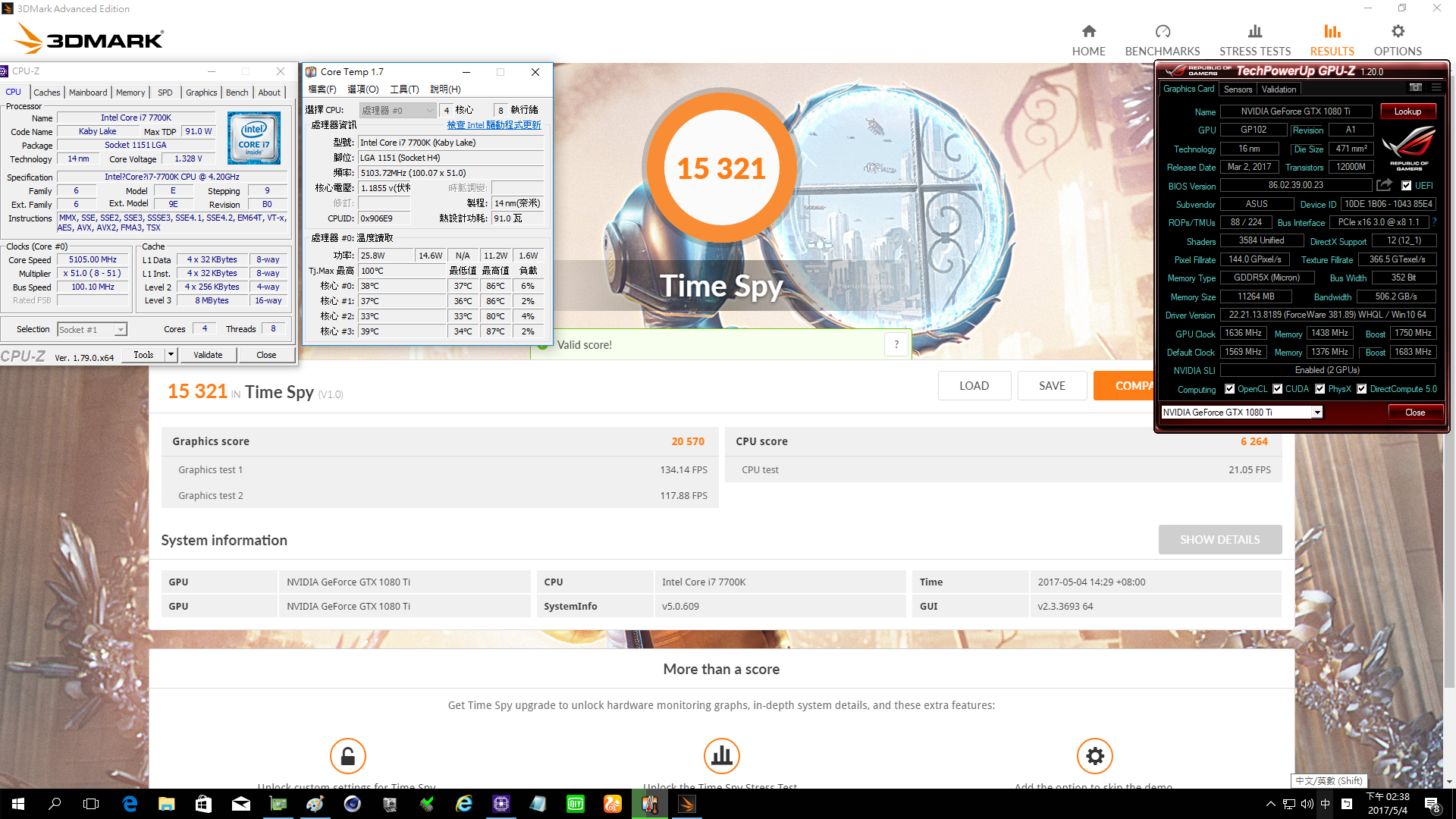Click the GPU-Z screenshot camera icon

pyautogui.click(x=1415, y=88)
